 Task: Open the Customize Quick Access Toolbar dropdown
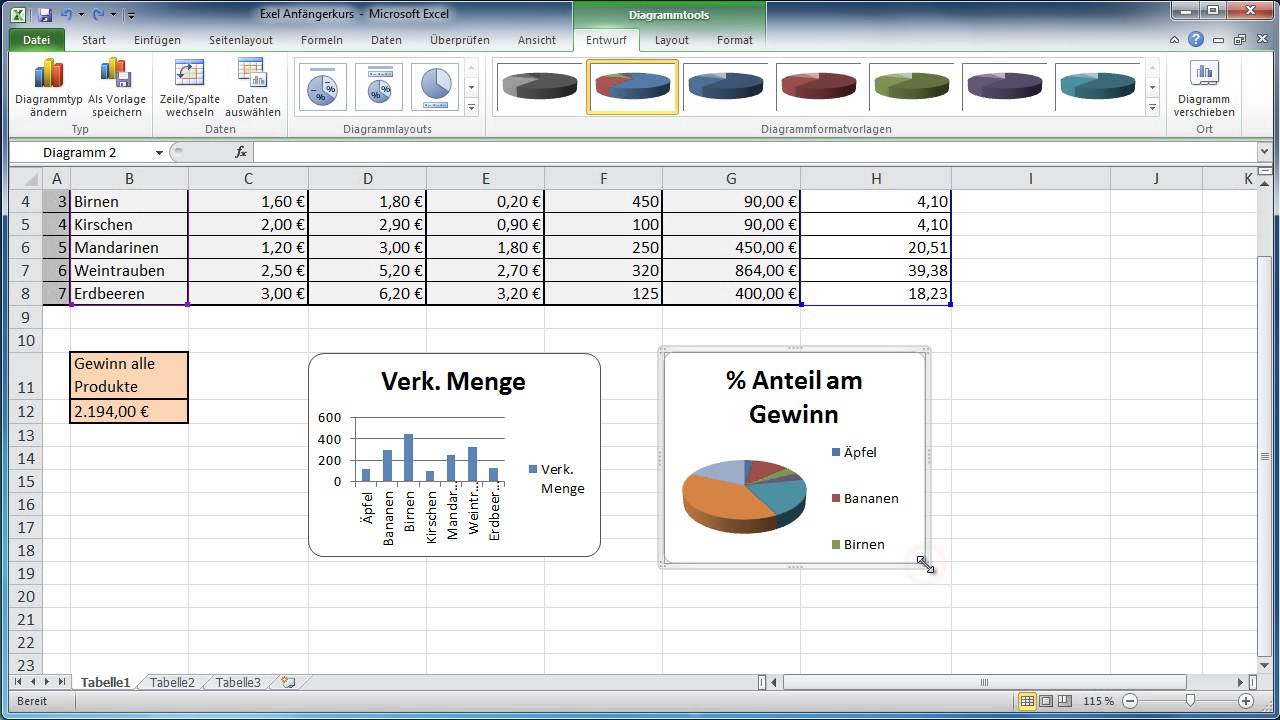[x=132, y=15]
